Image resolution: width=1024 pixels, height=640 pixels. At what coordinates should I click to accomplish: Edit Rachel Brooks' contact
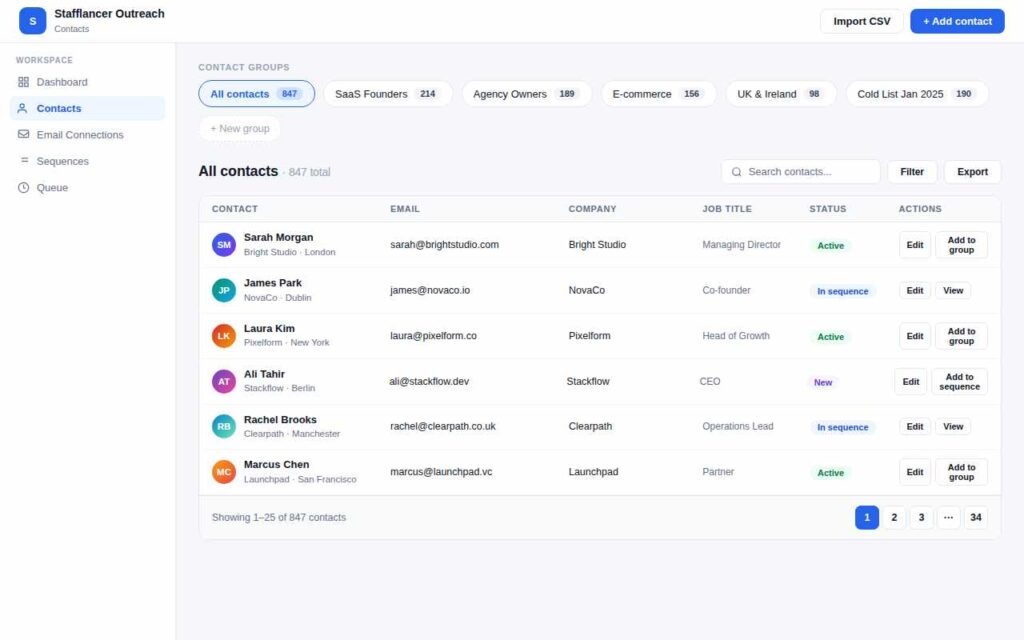tap(914, 426)
